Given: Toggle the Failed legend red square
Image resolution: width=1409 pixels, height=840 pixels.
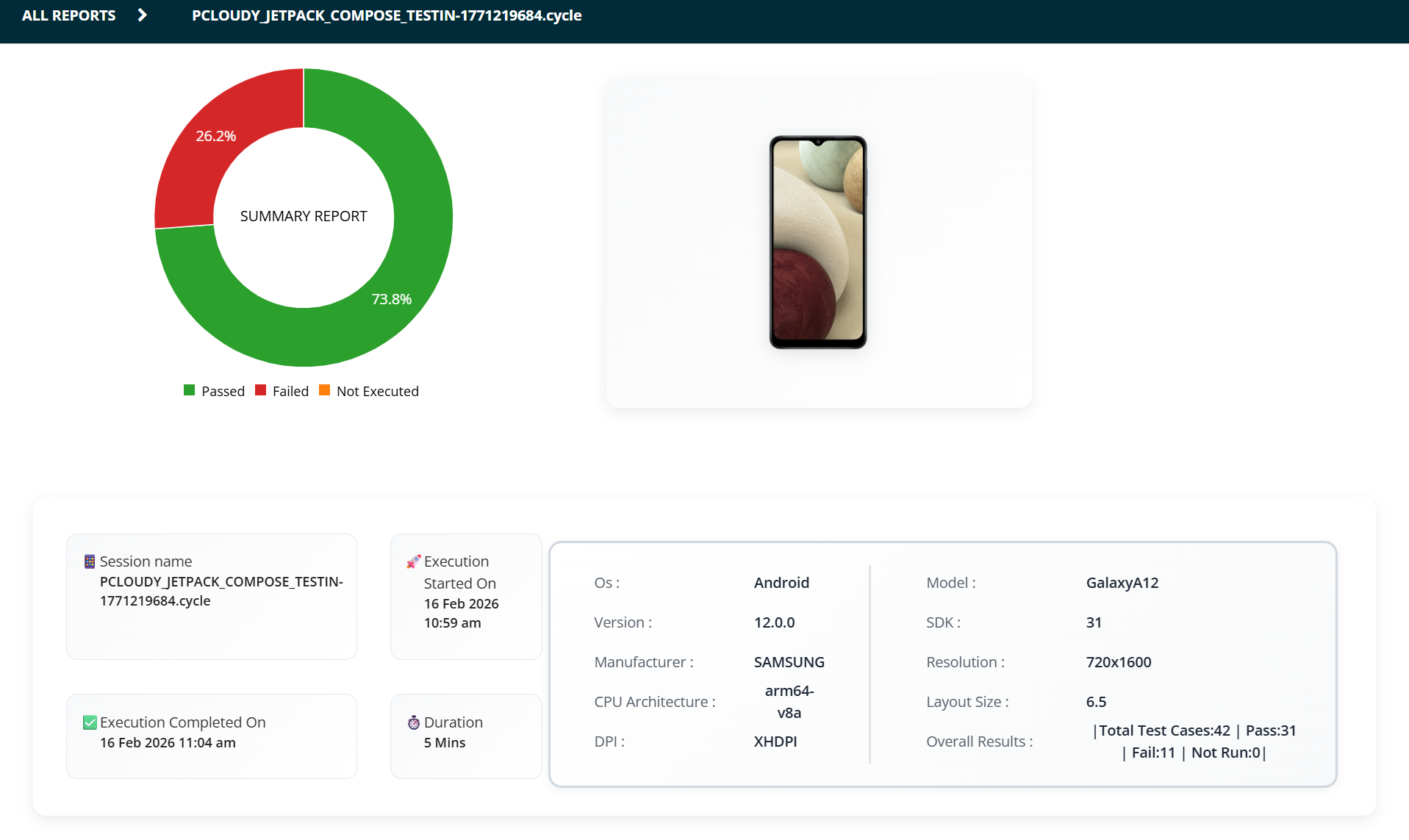Looking at the screenshot, I should tap(260, 390).
